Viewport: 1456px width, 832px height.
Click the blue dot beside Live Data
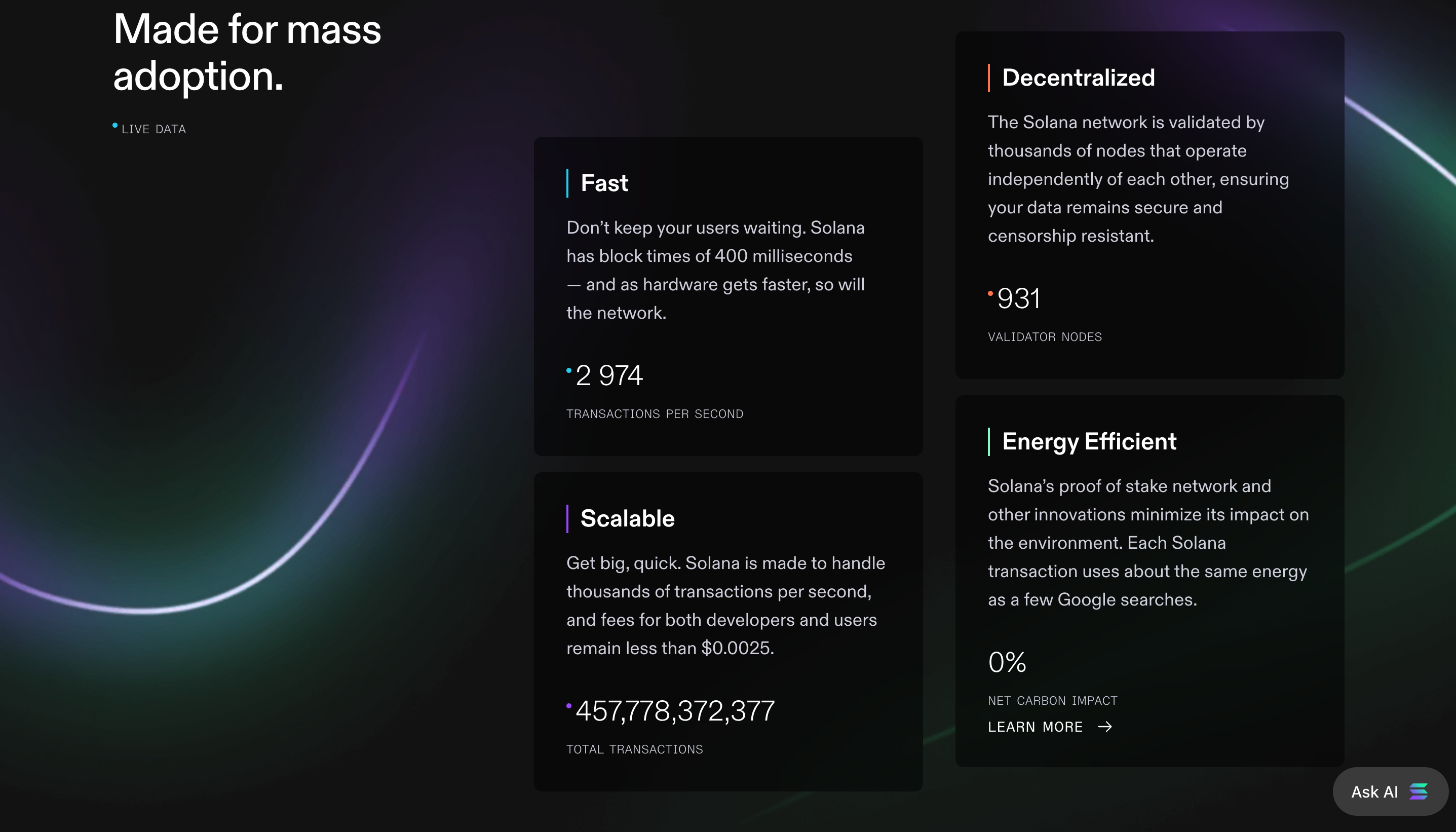point(115,126)
